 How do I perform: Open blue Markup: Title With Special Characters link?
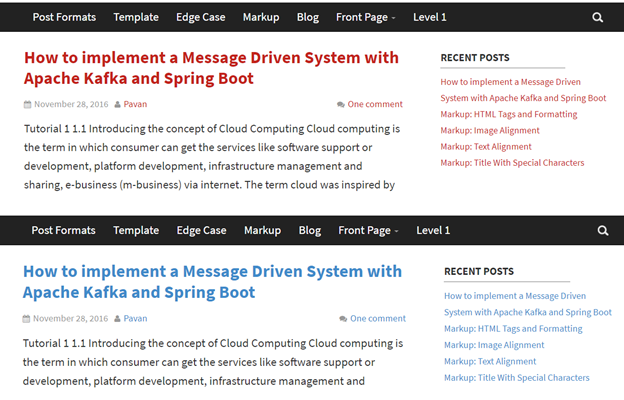[x=517, y=378]
